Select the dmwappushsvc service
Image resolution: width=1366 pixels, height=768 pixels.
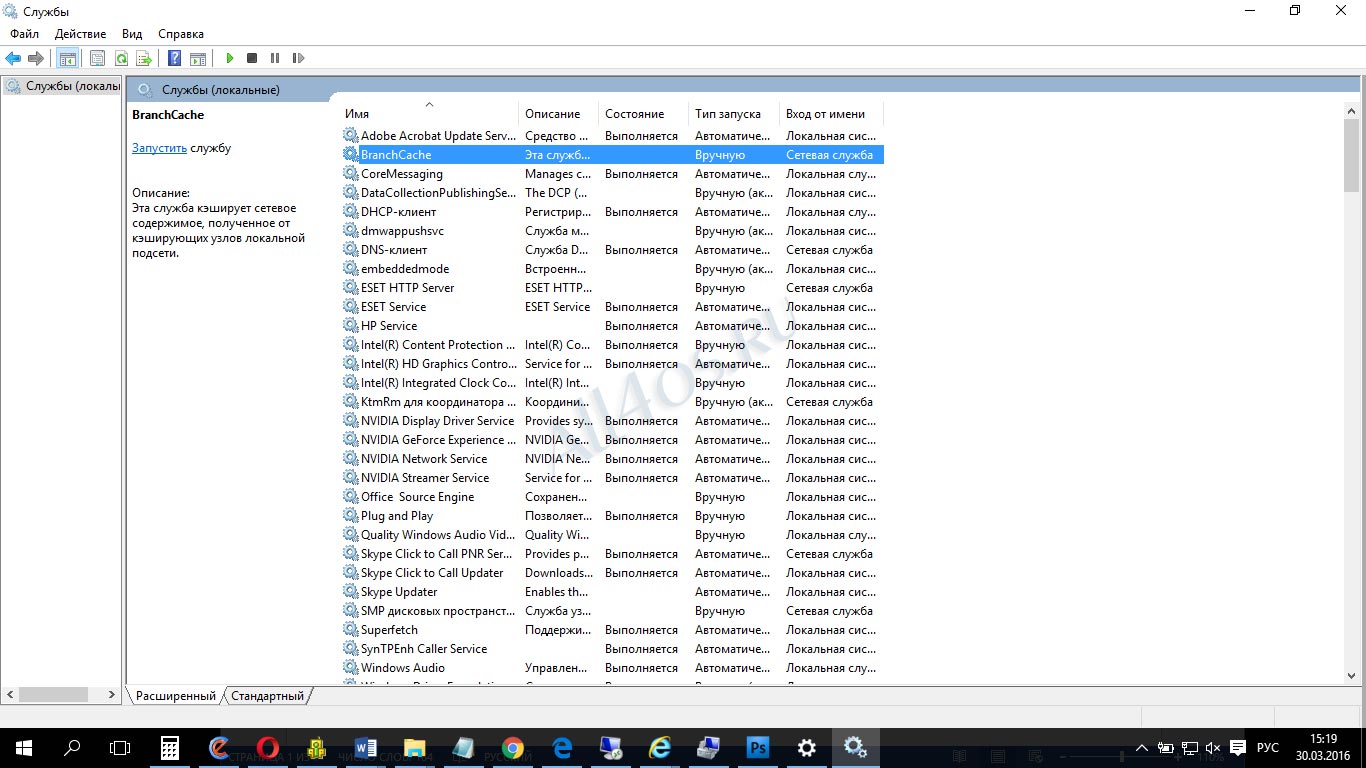click(612, 230)
